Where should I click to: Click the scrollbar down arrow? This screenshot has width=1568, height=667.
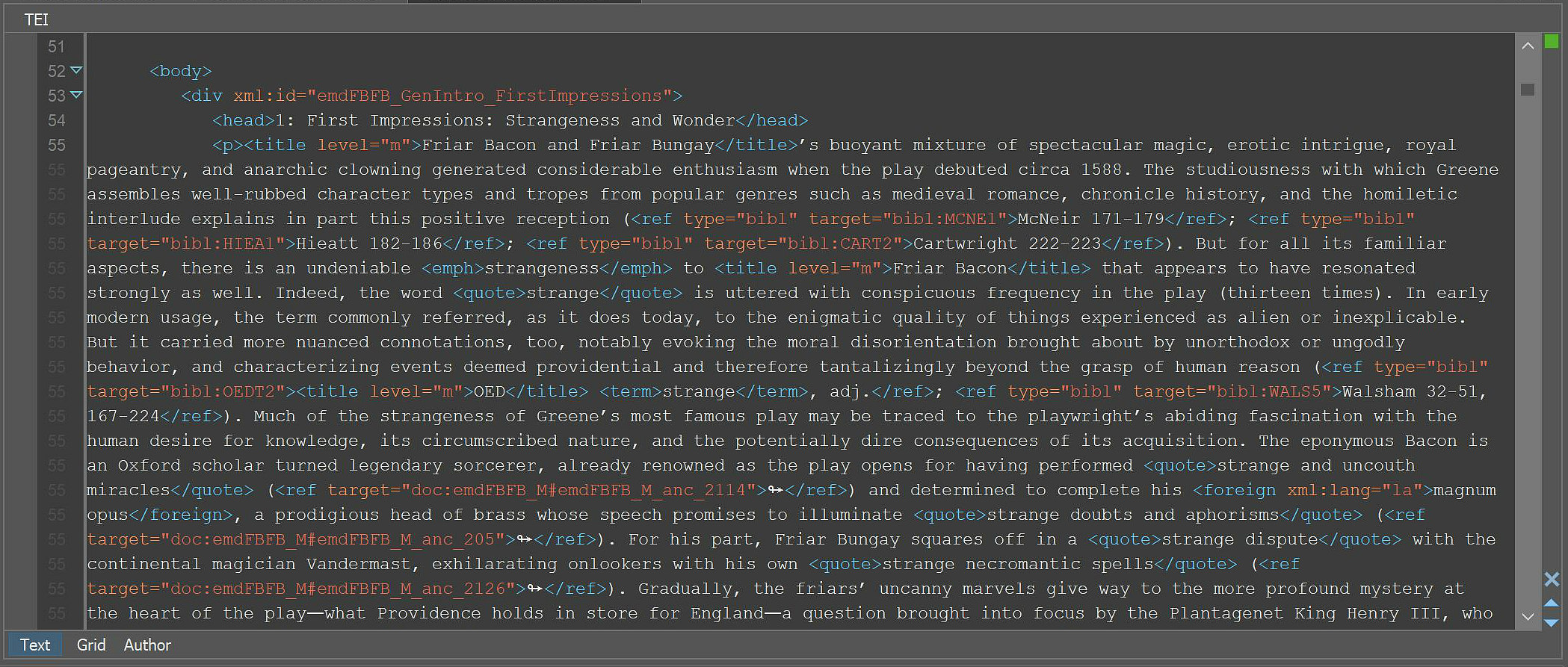(x=1528, y=617)
